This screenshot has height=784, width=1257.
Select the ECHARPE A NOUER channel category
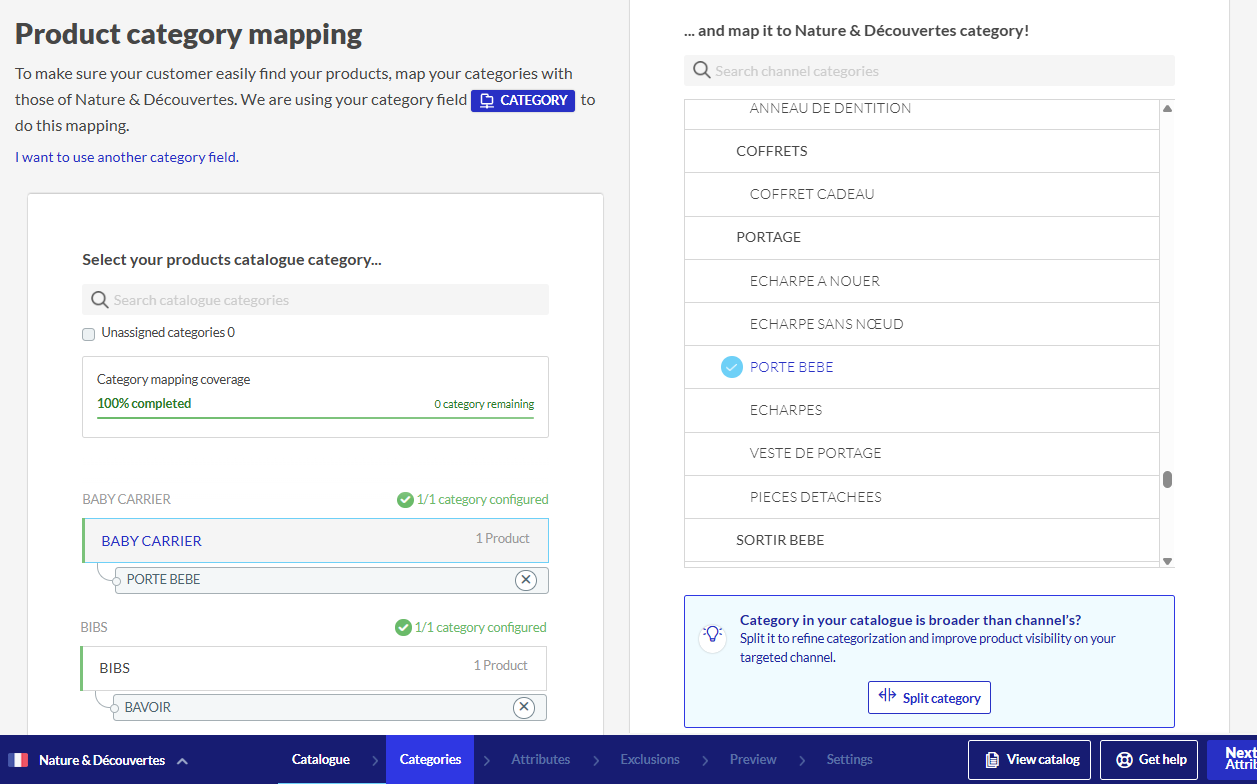coord(814,281)
